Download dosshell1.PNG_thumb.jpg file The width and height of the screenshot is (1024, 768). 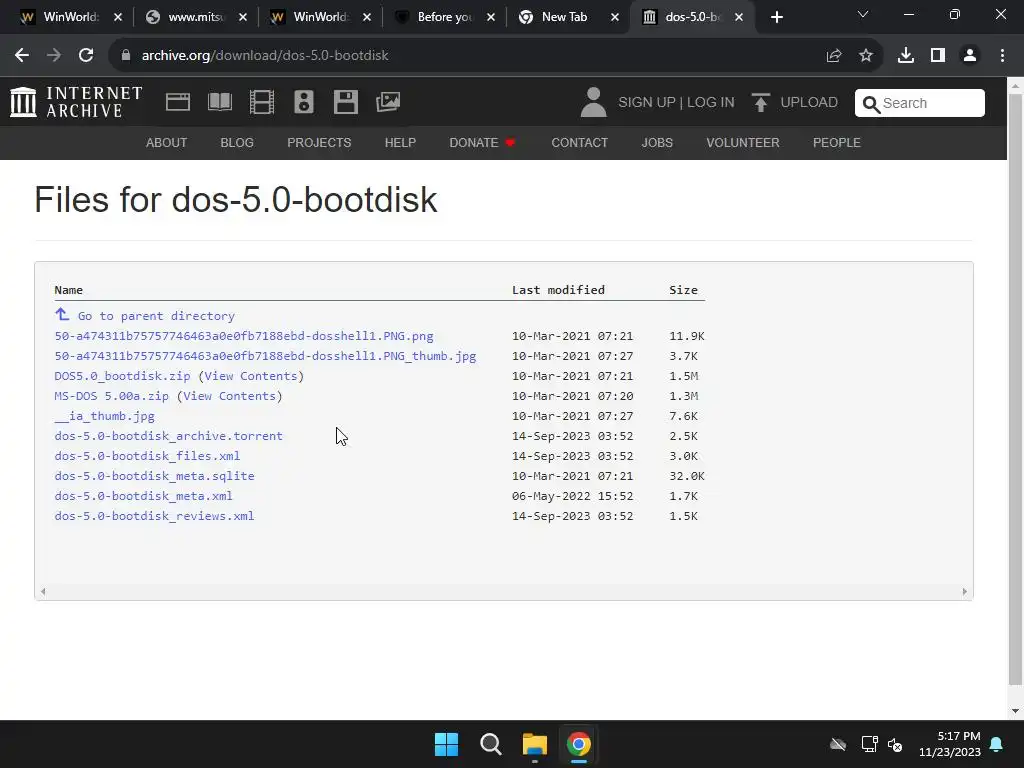pos(265,356)
